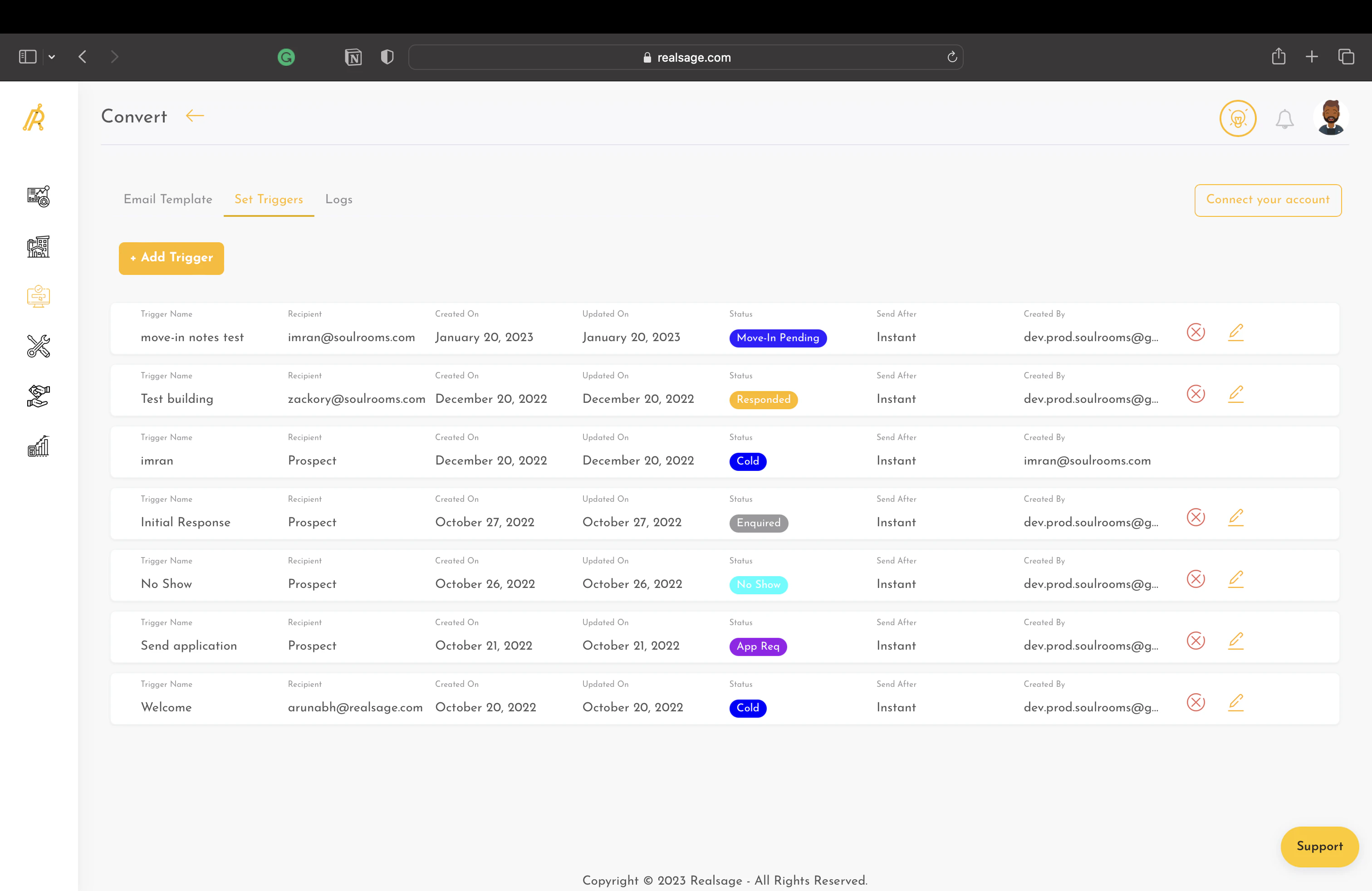Open the reports chart sidebar icon
This screenshot has width=1372, height=891.
(x=38, y=445)
